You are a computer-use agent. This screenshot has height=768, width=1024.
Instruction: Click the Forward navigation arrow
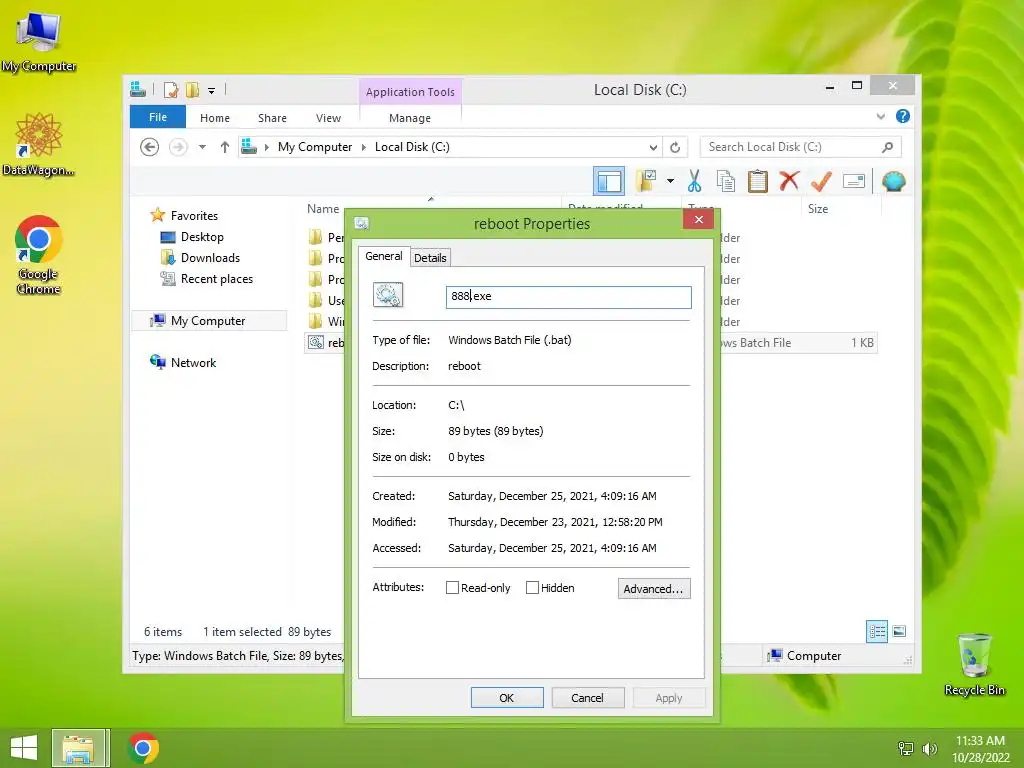click(x=178, y=147)
